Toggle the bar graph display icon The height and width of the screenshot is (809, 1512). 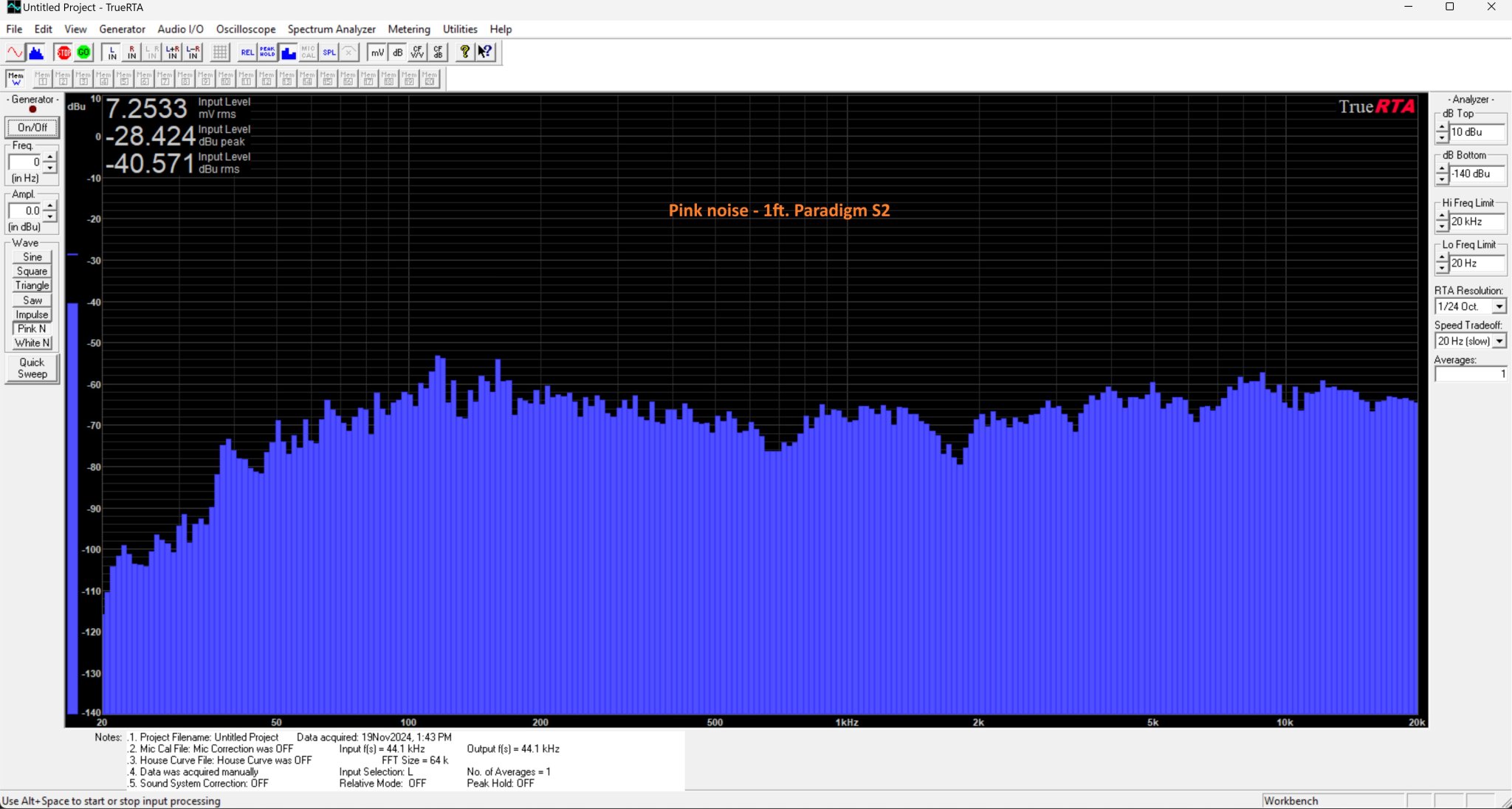click(x=288, y=52)
